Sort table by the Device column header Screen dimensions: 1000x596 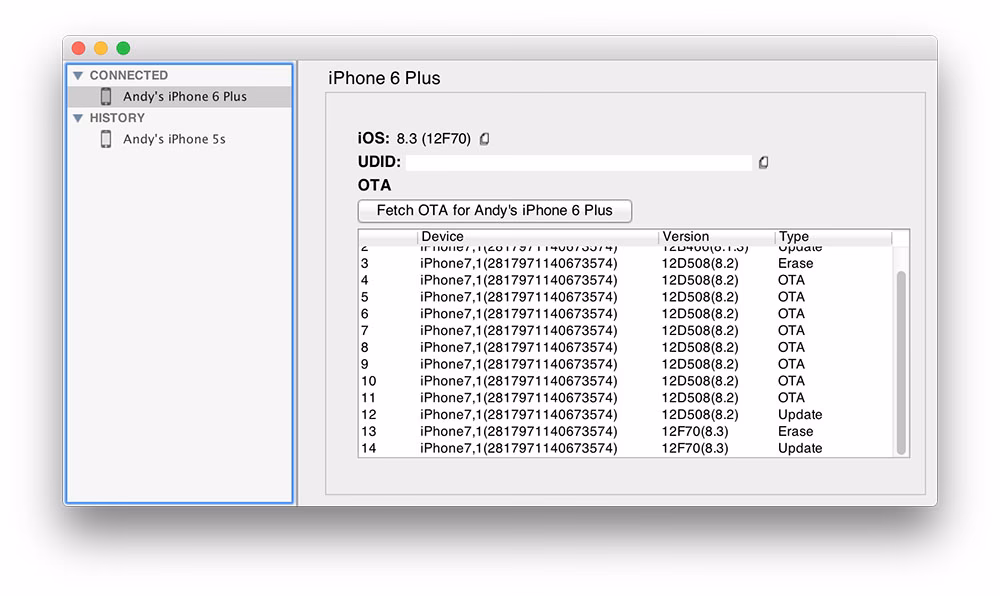pyautogui.click(x=537, y=237)
